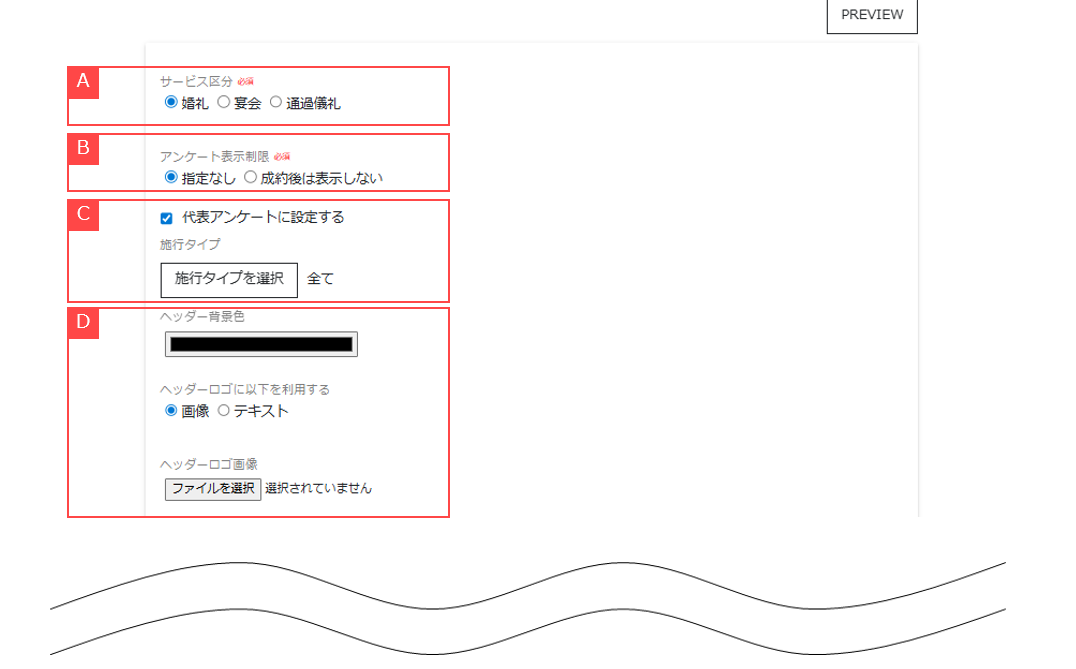Select 画像 for the header logo
The image size is (1076, 669).
171,410
